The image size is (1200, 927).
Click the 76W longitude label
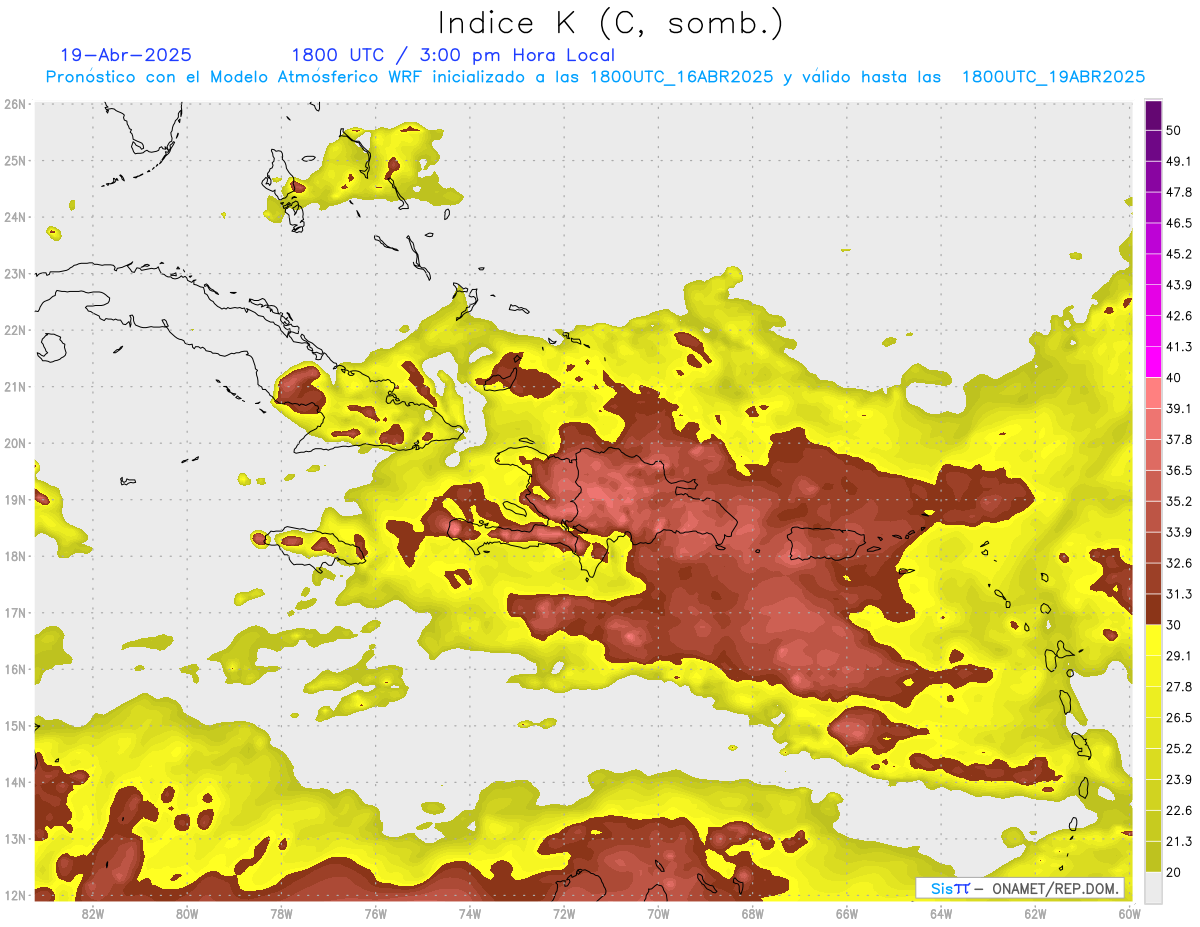tap(375, 914)
